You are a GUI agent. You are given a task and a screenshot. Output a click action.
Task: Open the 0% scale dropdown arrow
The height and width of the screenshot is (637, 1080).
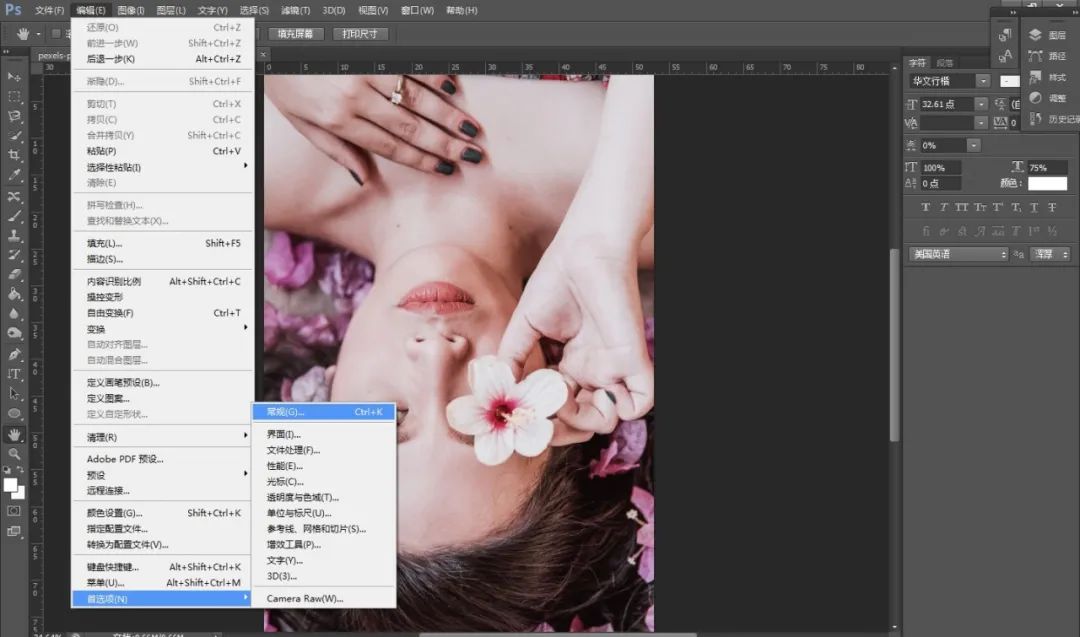tap(973, 145)
